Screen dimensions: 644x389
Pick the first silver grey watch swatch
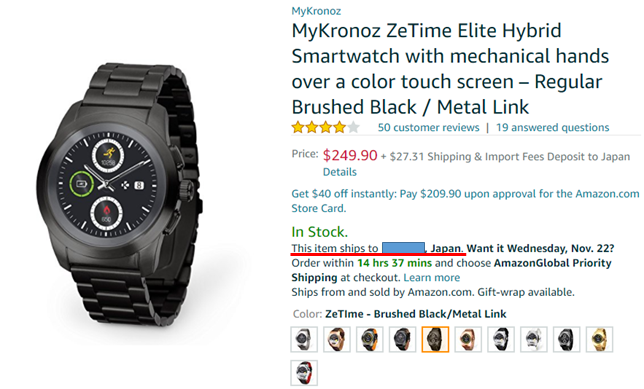pos(304,339)
